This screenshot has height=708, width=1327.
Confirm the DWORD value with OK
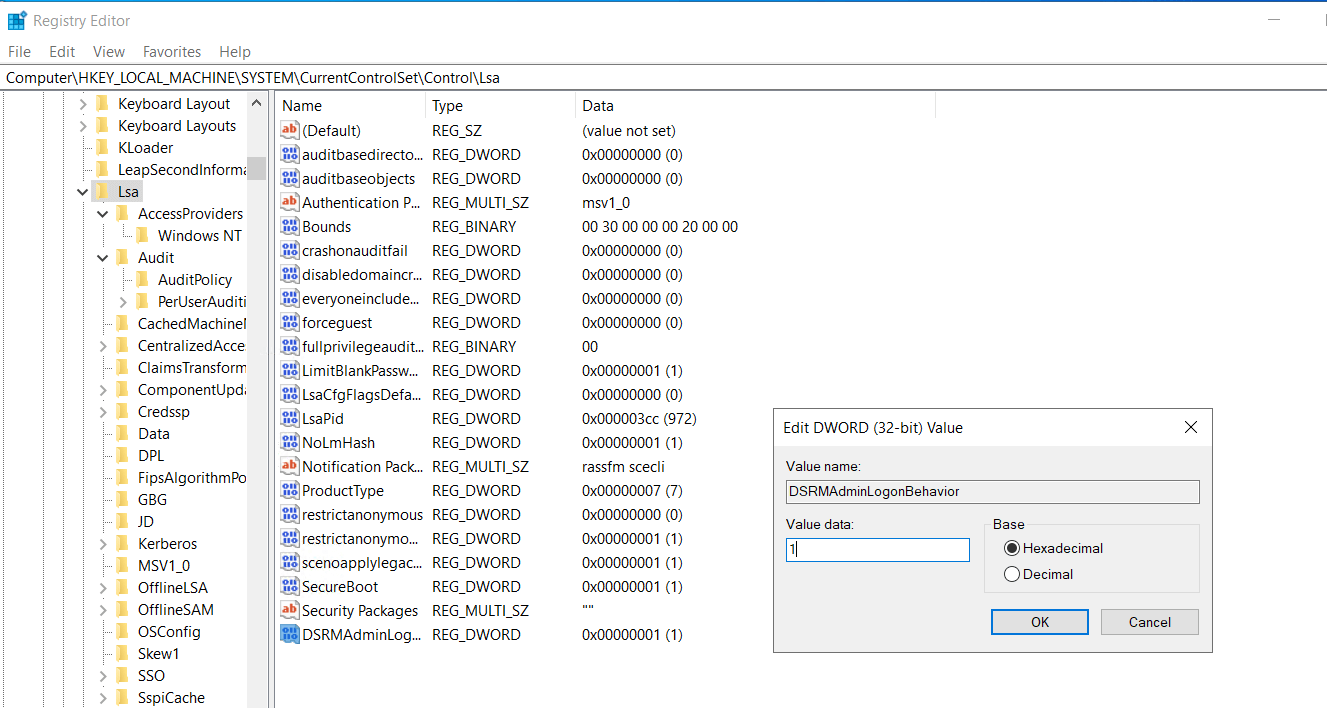click(x=1040, y=622)
